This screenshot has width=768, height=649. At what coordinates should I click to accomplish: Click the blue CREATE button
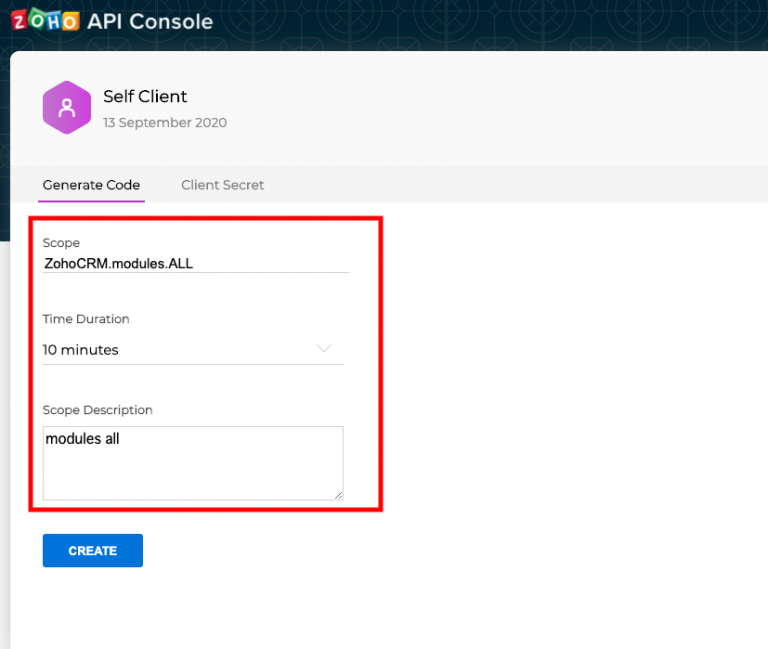pos(93,551)
